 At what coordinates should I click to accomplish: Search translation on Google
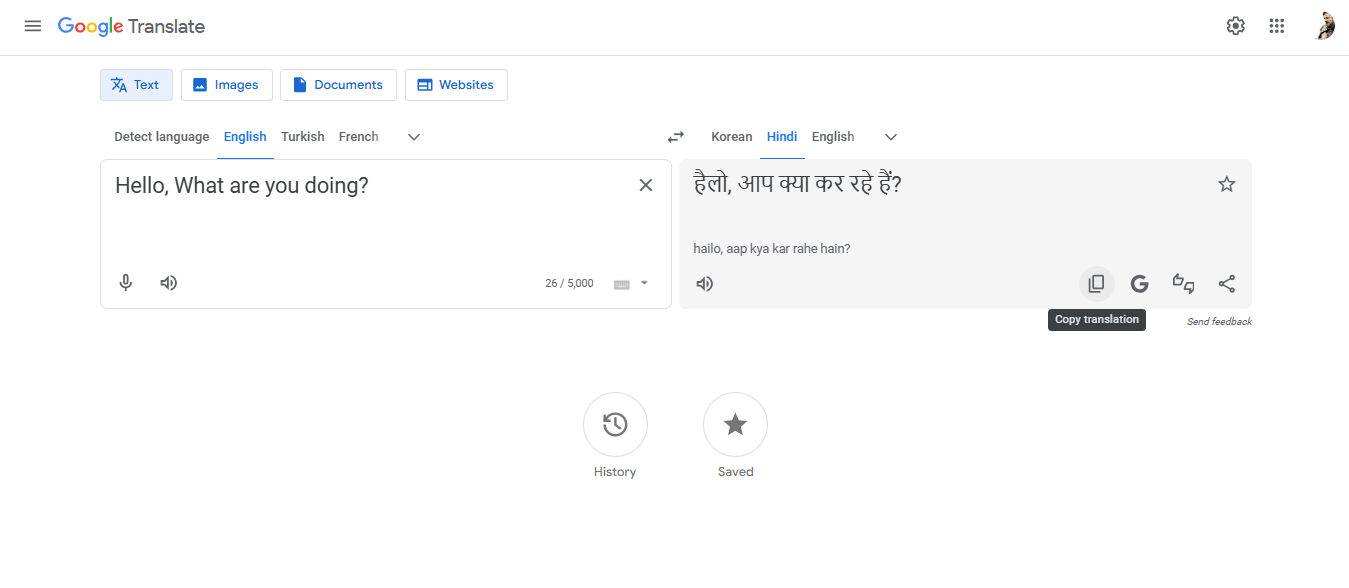click(1139, 283)
